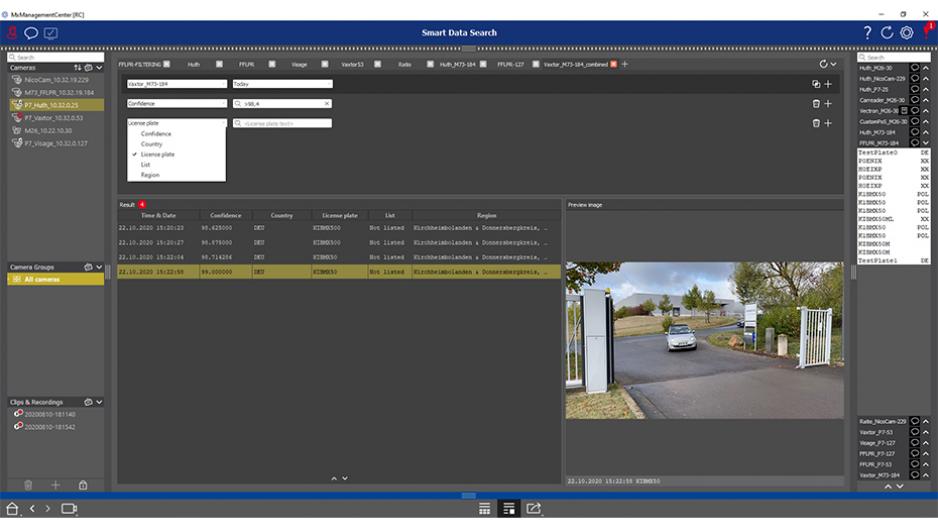Screen dimensions: 938x527
Task: Duplicate the source filter row
Action: (816, 84)
